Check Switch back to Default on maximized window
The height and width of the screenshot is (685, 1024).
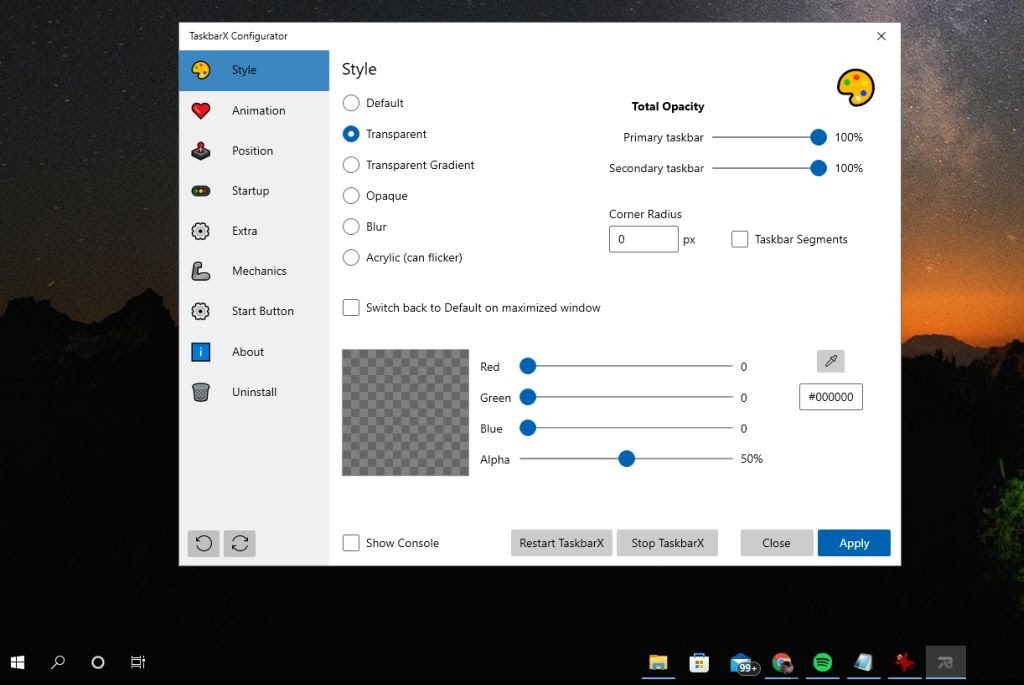[351, 307]
